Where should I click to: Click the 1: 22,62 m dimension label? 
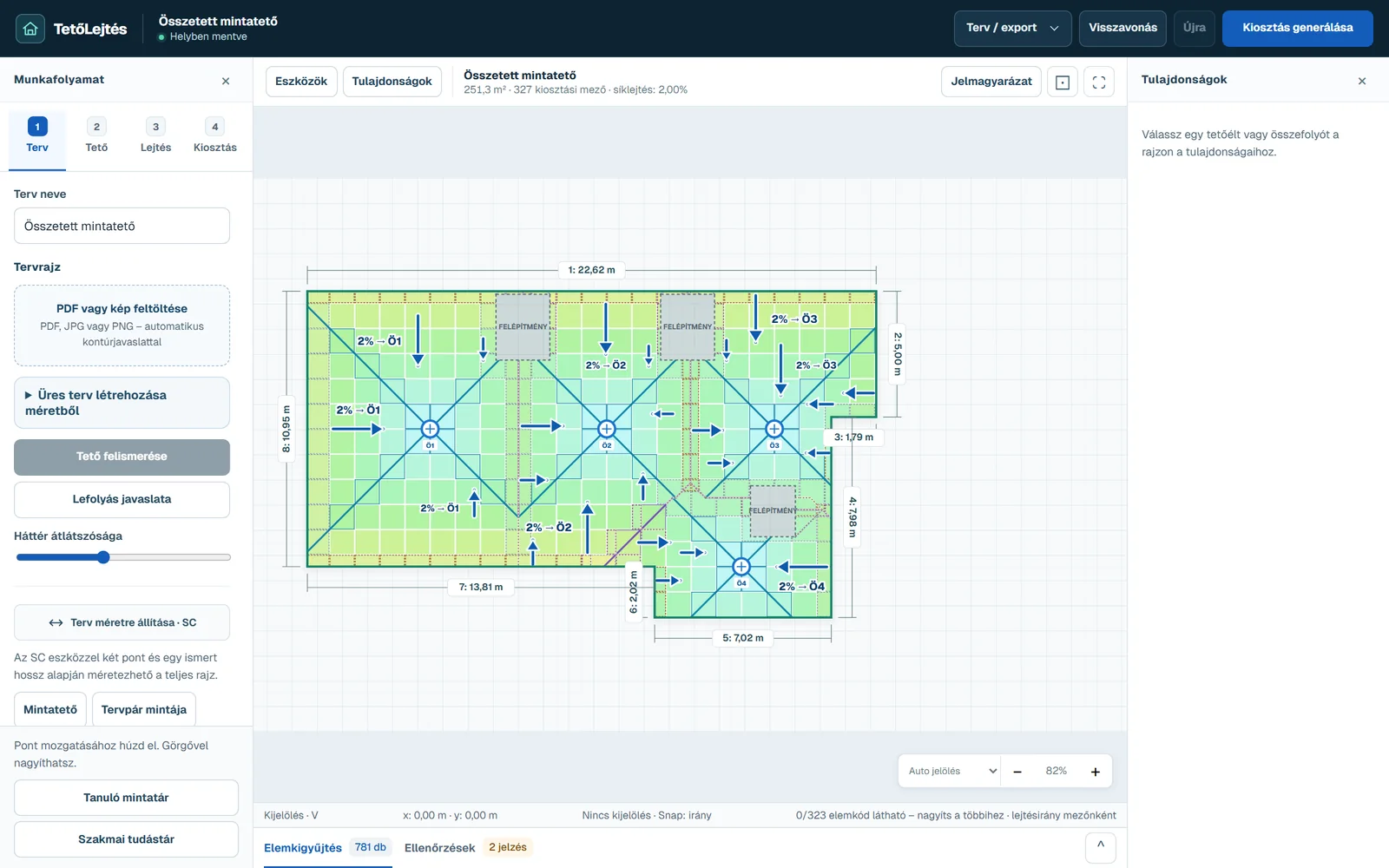(591, 270)
